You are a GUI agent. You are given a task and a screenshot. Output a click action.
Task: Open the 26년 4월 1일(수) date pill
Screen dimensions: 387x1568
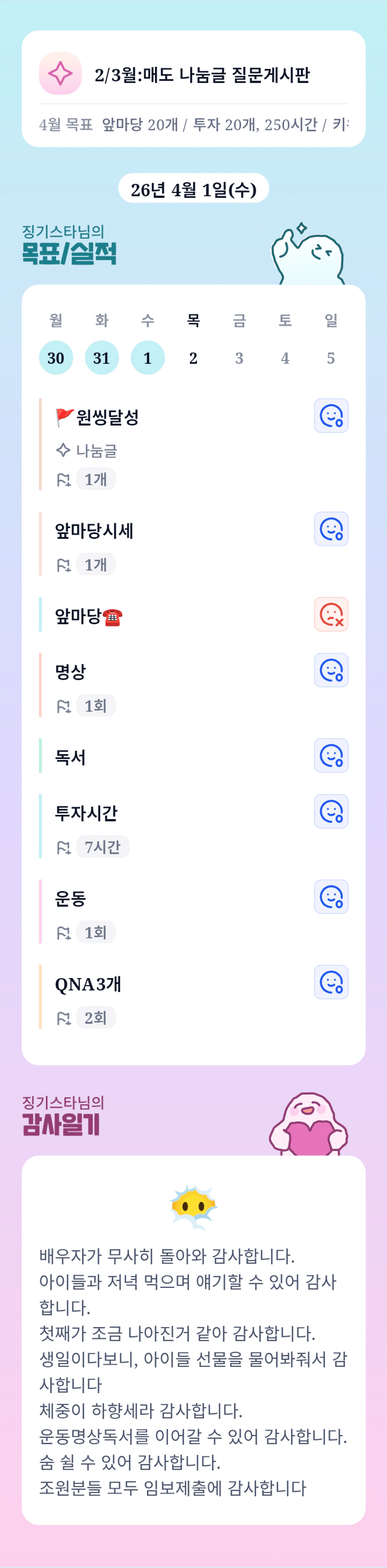[x=193, y=189]
